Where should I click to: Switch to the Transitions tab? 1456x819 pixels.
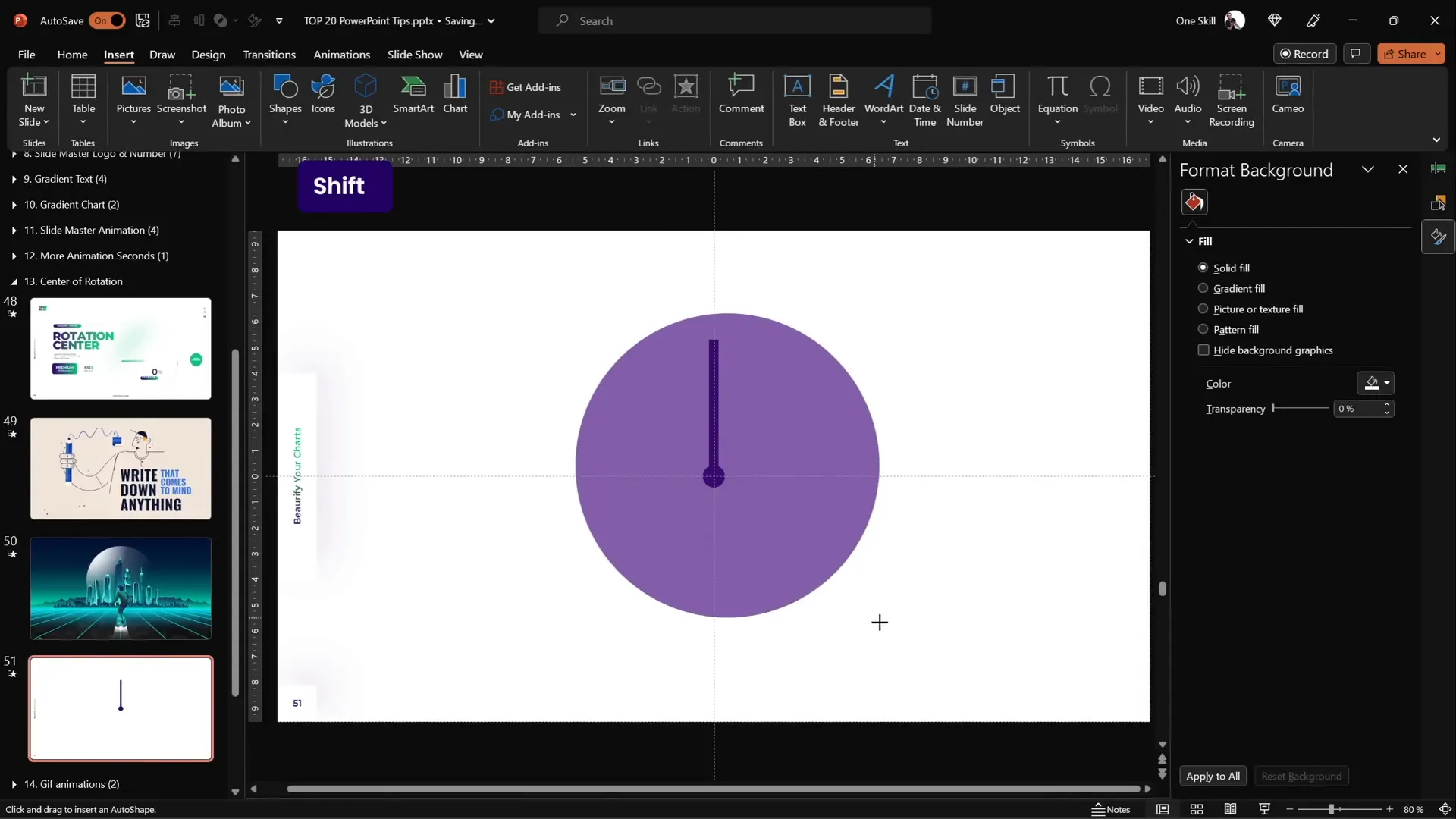click(269, 55)
